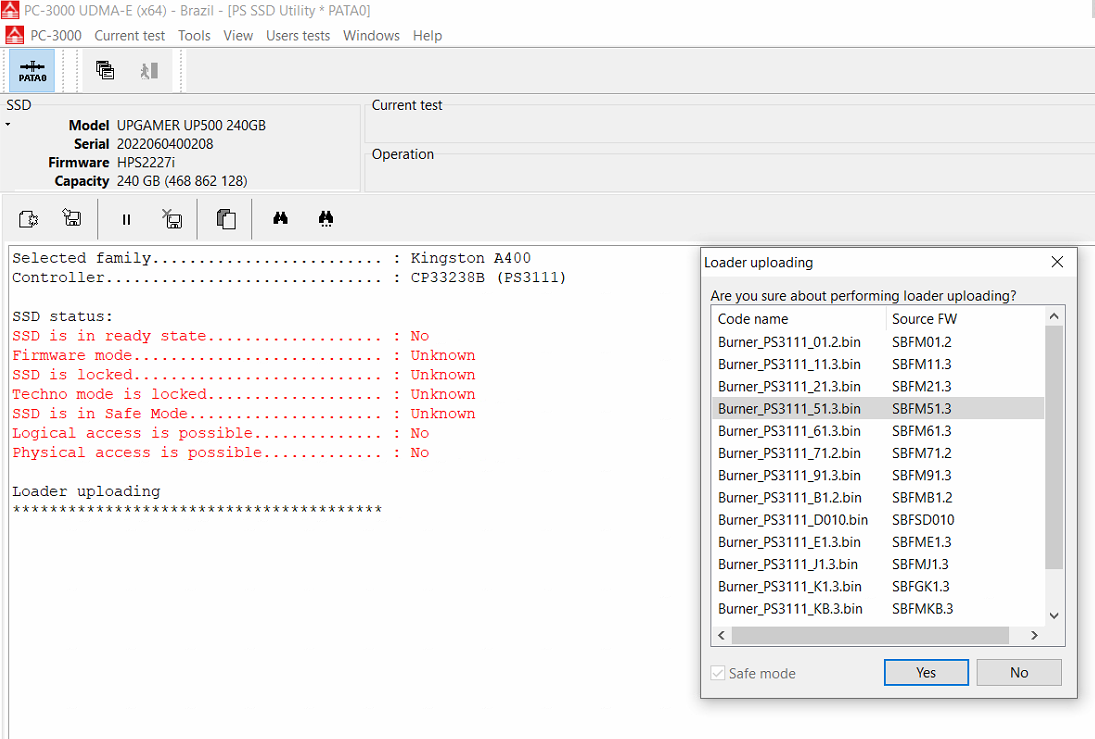Select the PATA0 port button
This screenshot has height=739, width=1095.
pos(32,71)
